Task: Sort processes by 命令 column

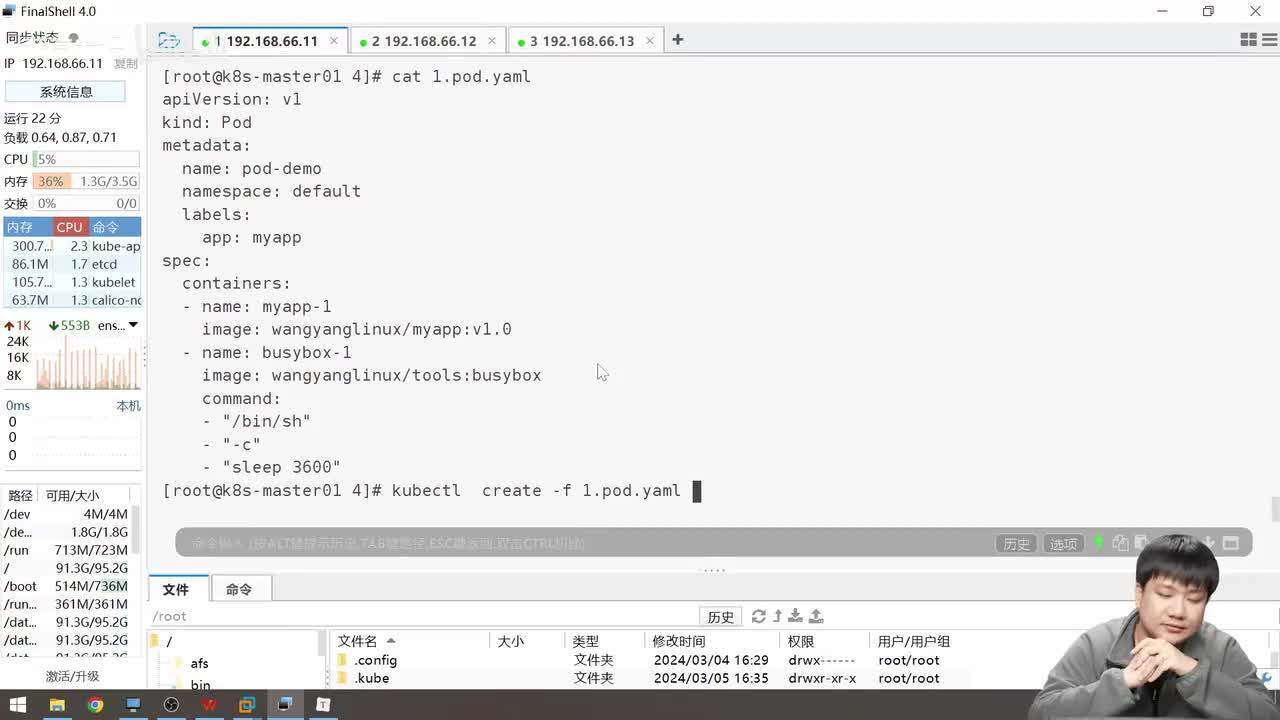Action: coord(113,227)
